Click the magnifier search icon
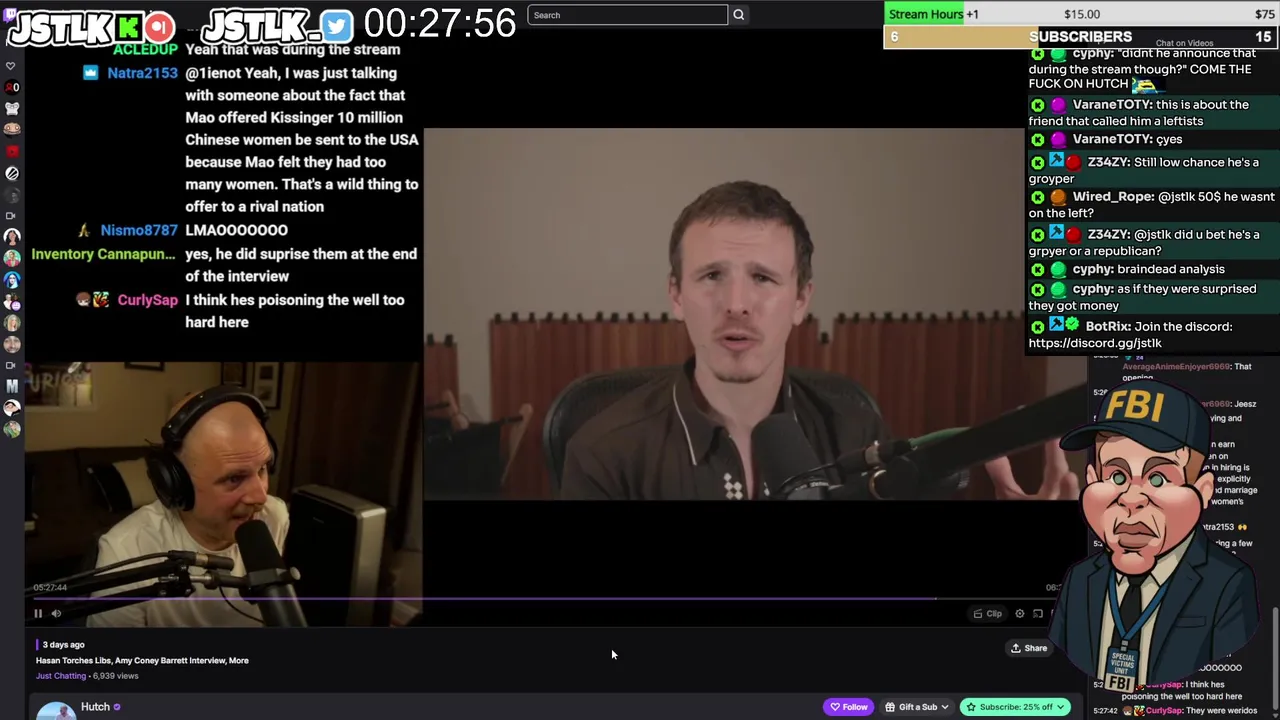The height and width of the screenshot is (720, 1280). click(x=738, y=15)
